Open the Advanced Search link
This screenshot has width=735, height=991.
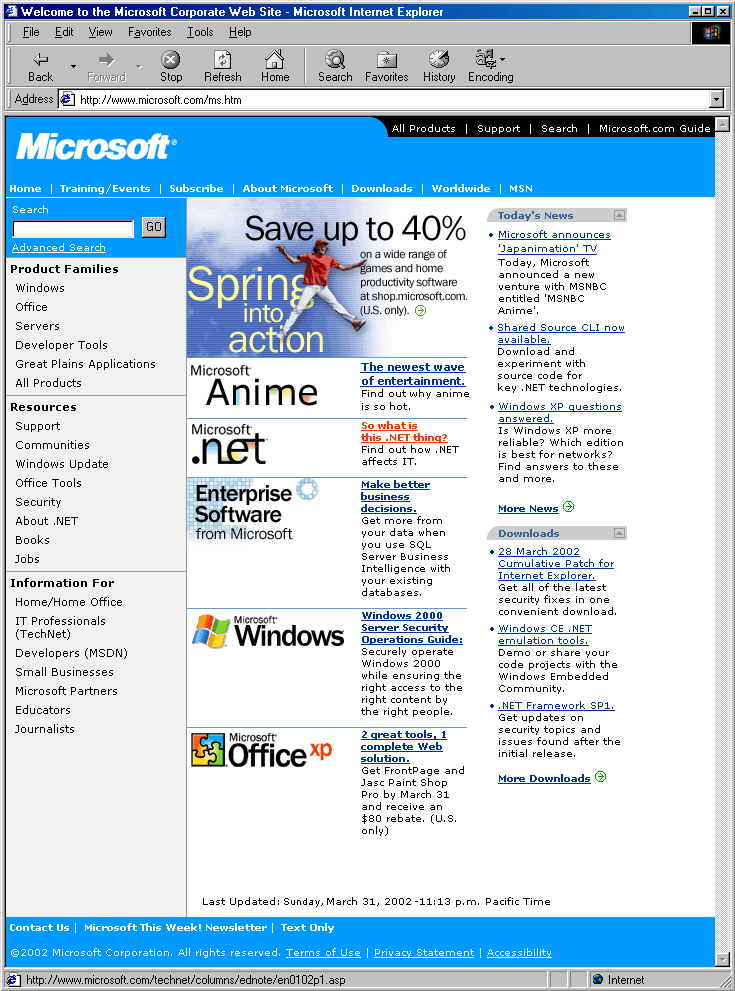59,248
